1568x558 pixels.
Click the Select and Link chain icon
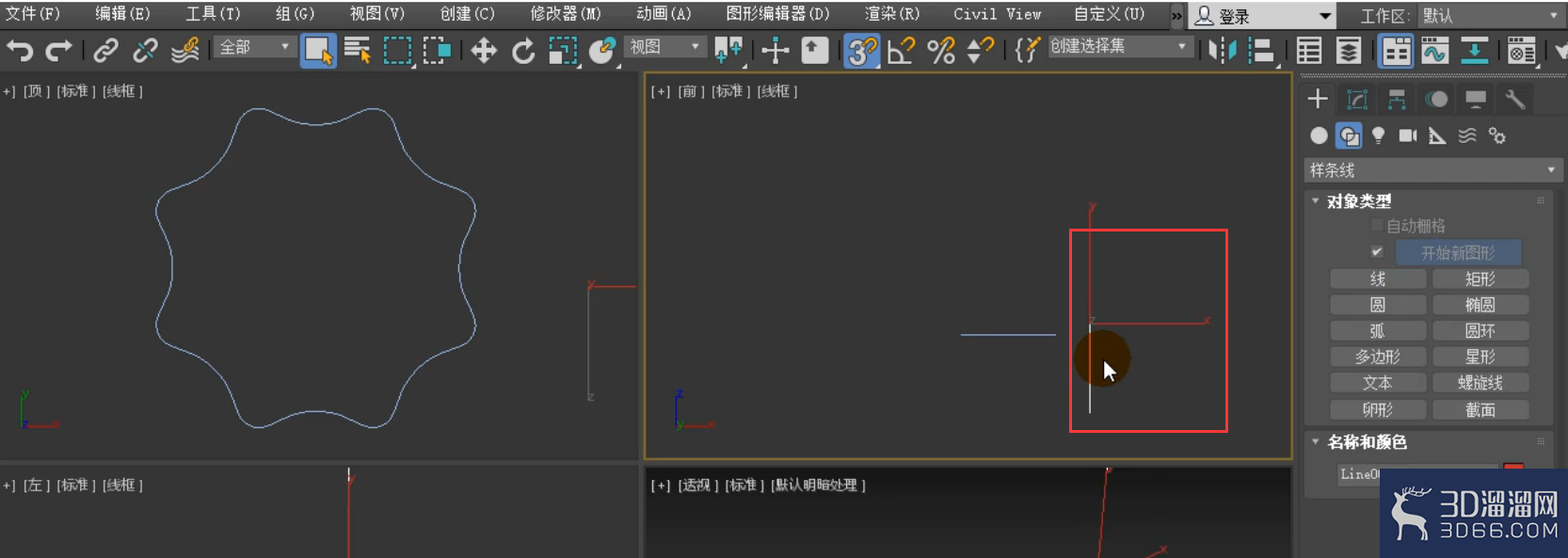[105, 50]
